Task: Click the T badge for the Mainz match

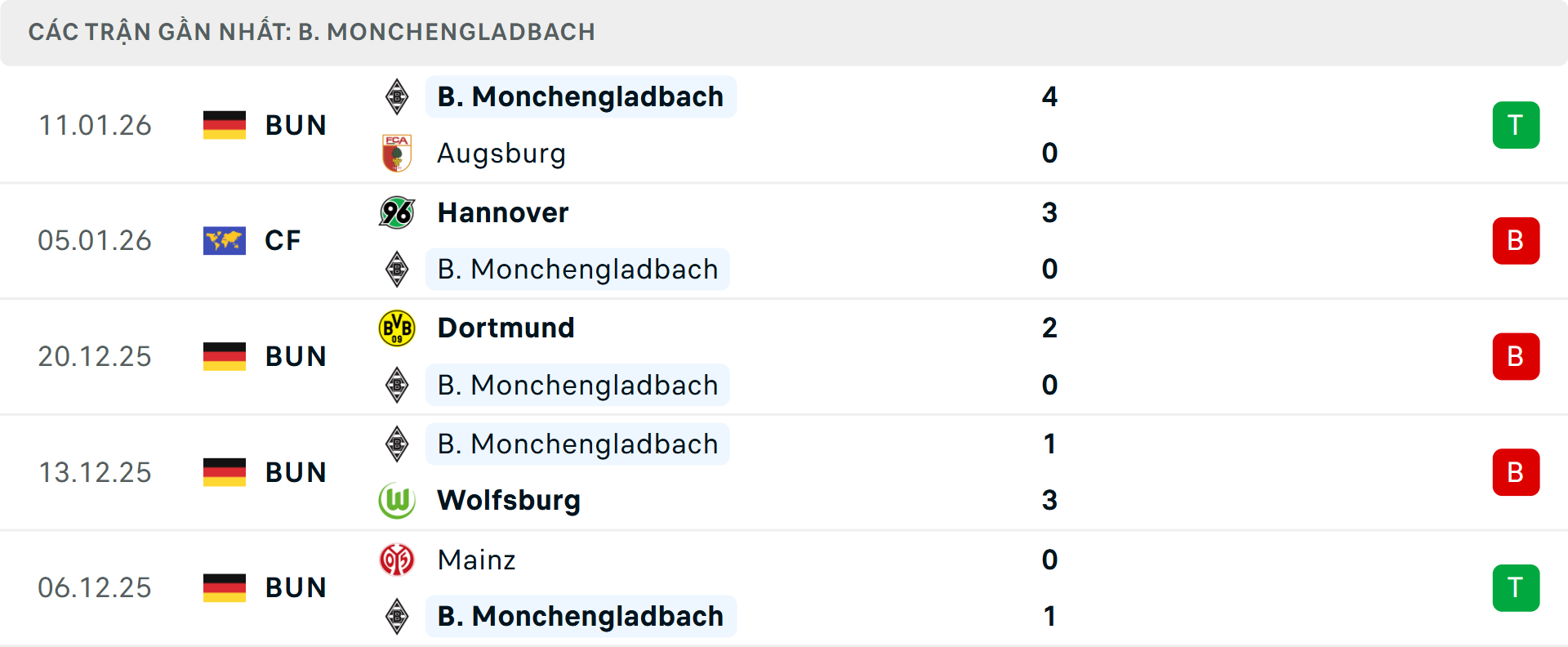Action: click(x=1516, y=587)
